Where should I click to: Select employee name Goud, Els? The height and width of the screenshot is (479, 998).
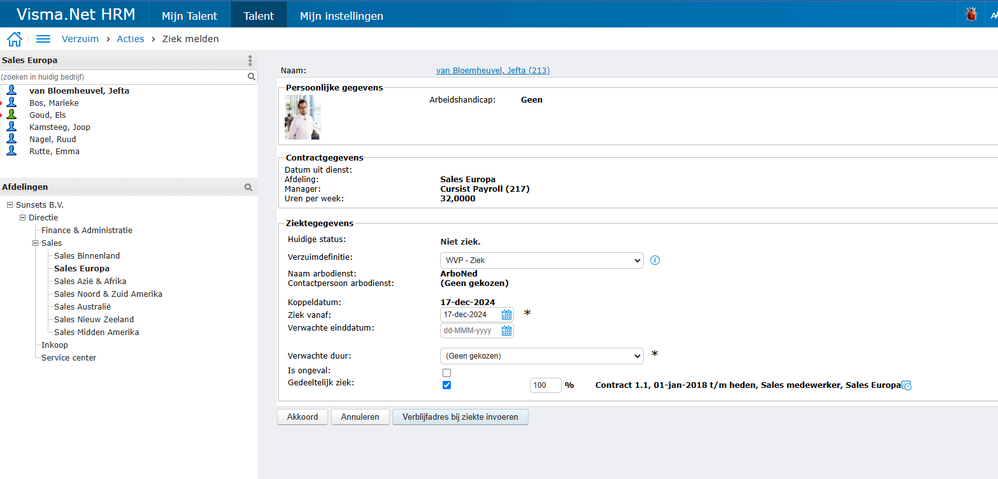pos(48,115)
